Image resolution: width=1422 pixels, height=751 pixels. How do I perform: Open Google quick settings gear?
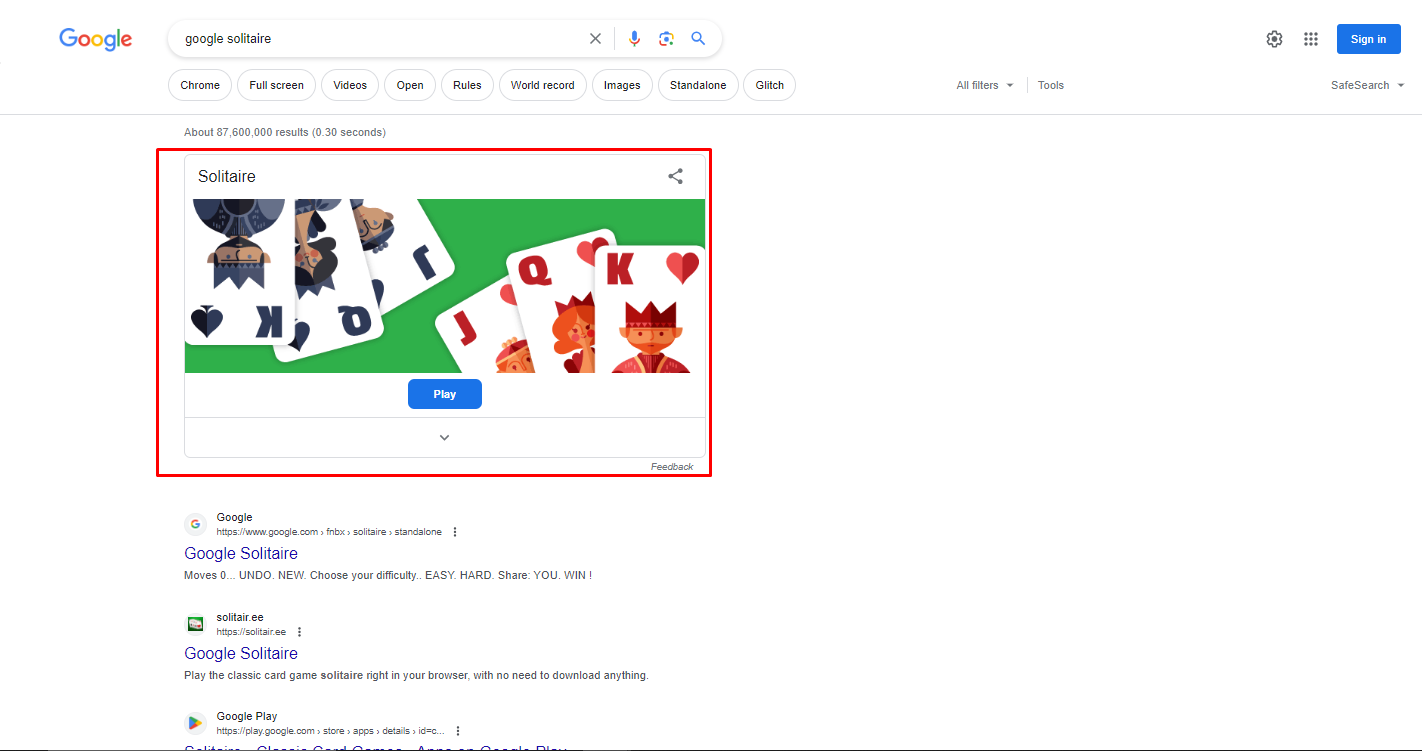pyautogui.click(x=1274, y=39)
